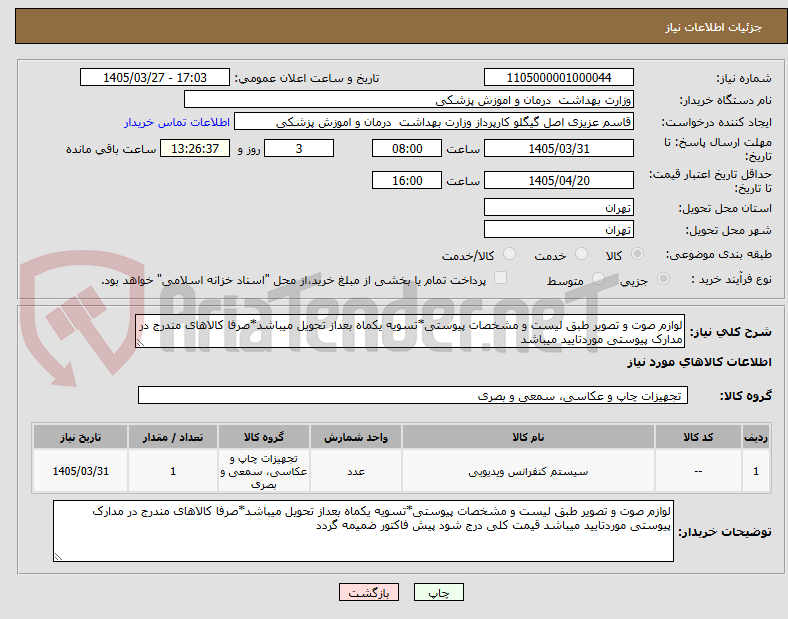Click the توضیحات خریدار text area
This screenshot has height=619, width=788.
click(x=363, y=531)
